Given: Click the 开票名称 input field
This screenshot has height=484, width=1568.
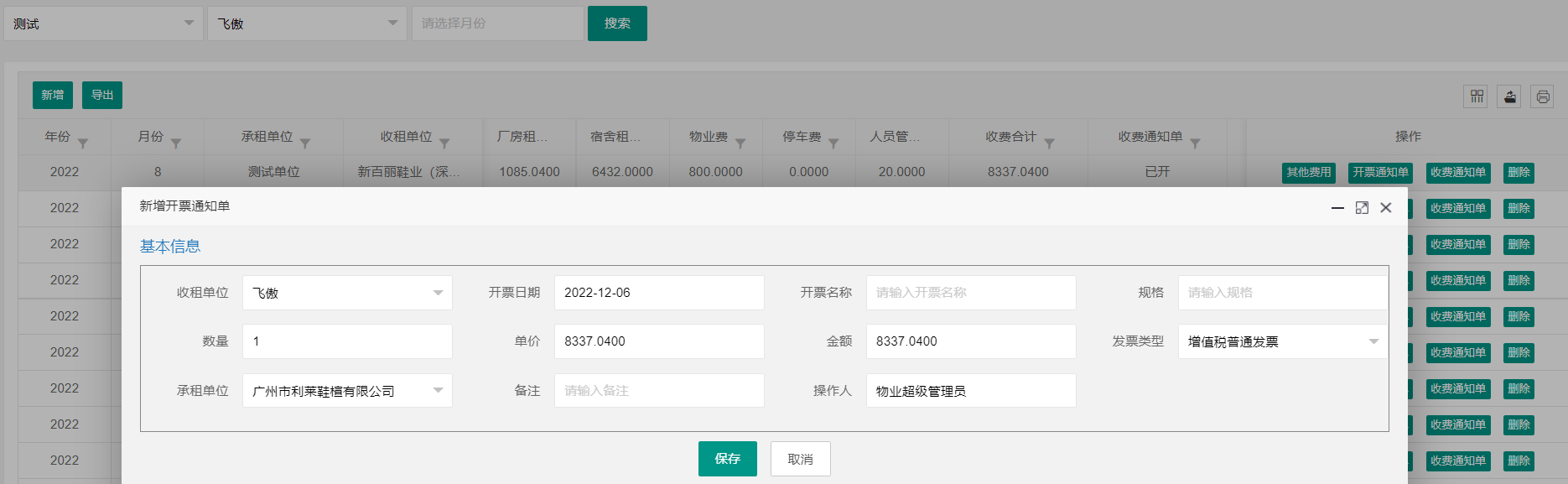Looking at the screenshot, I should (x=970, y=293).
